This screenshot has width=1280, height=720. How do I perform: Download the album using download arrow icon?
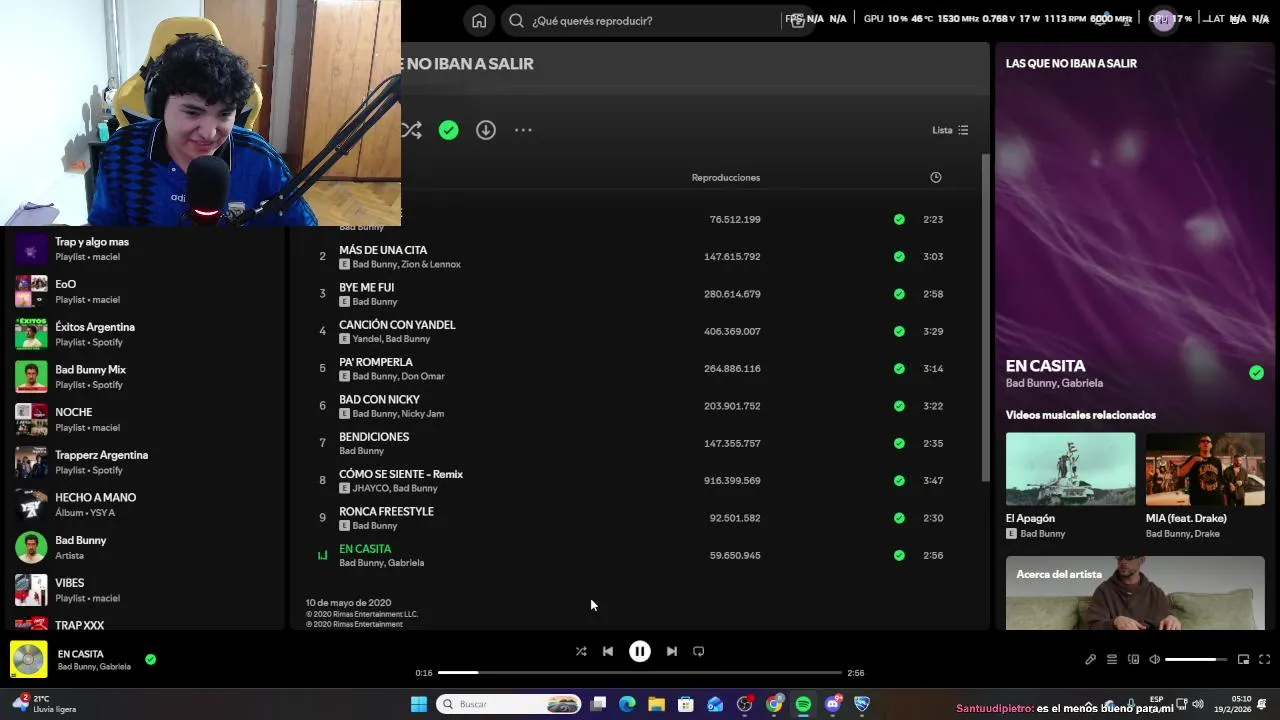coord(486,130)
